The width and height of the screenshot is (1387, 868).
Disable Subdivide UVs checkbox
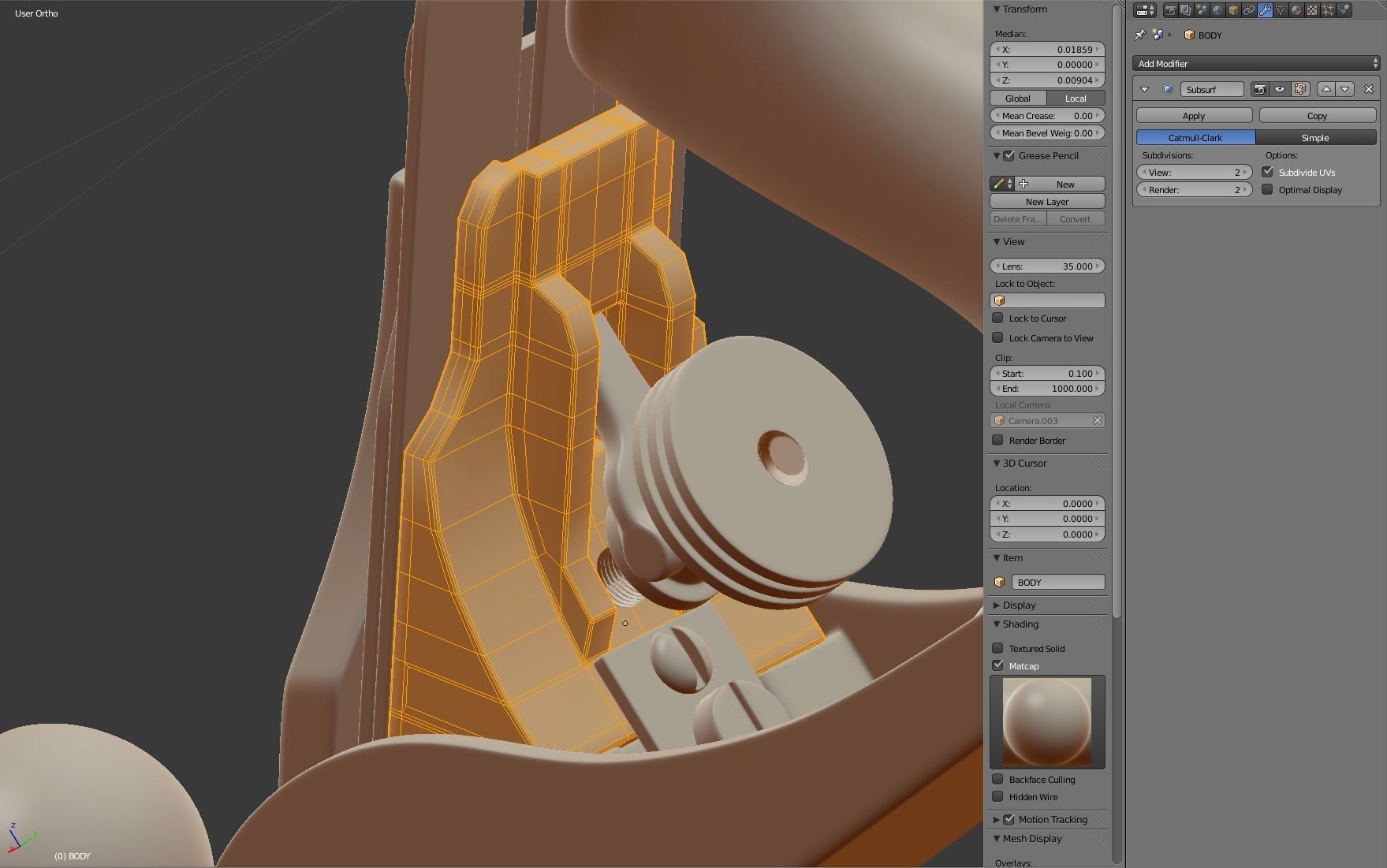click(1268, 172)
